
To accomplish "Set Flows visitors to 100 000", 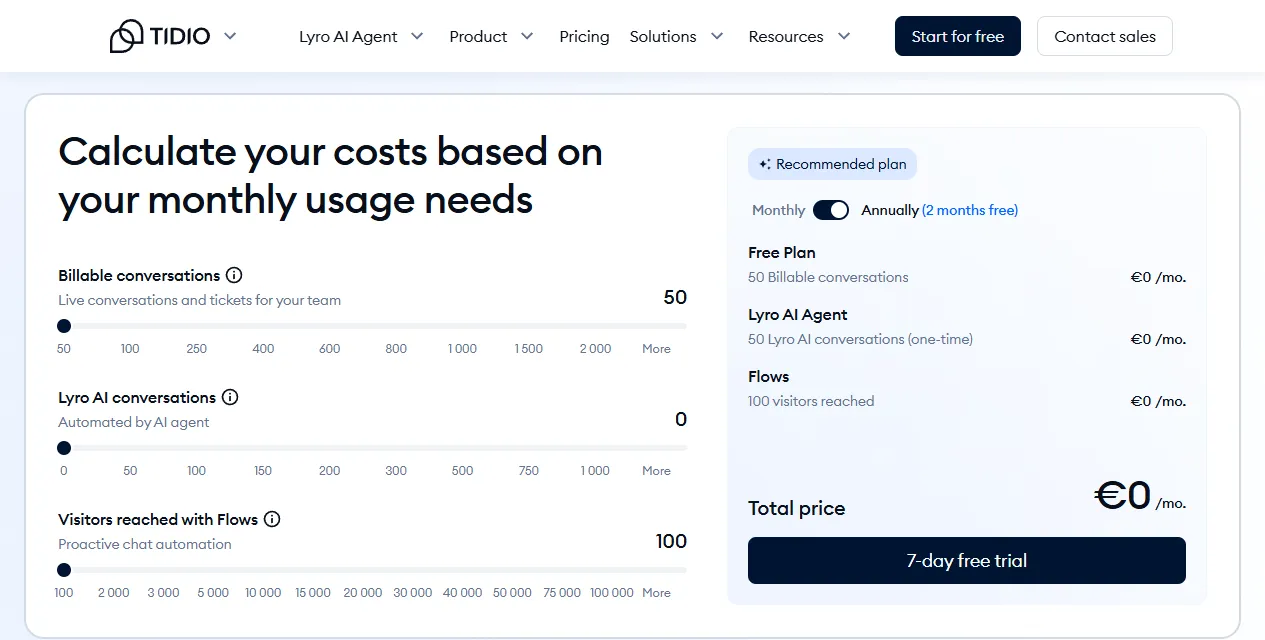I will click(x=612, y=593).
